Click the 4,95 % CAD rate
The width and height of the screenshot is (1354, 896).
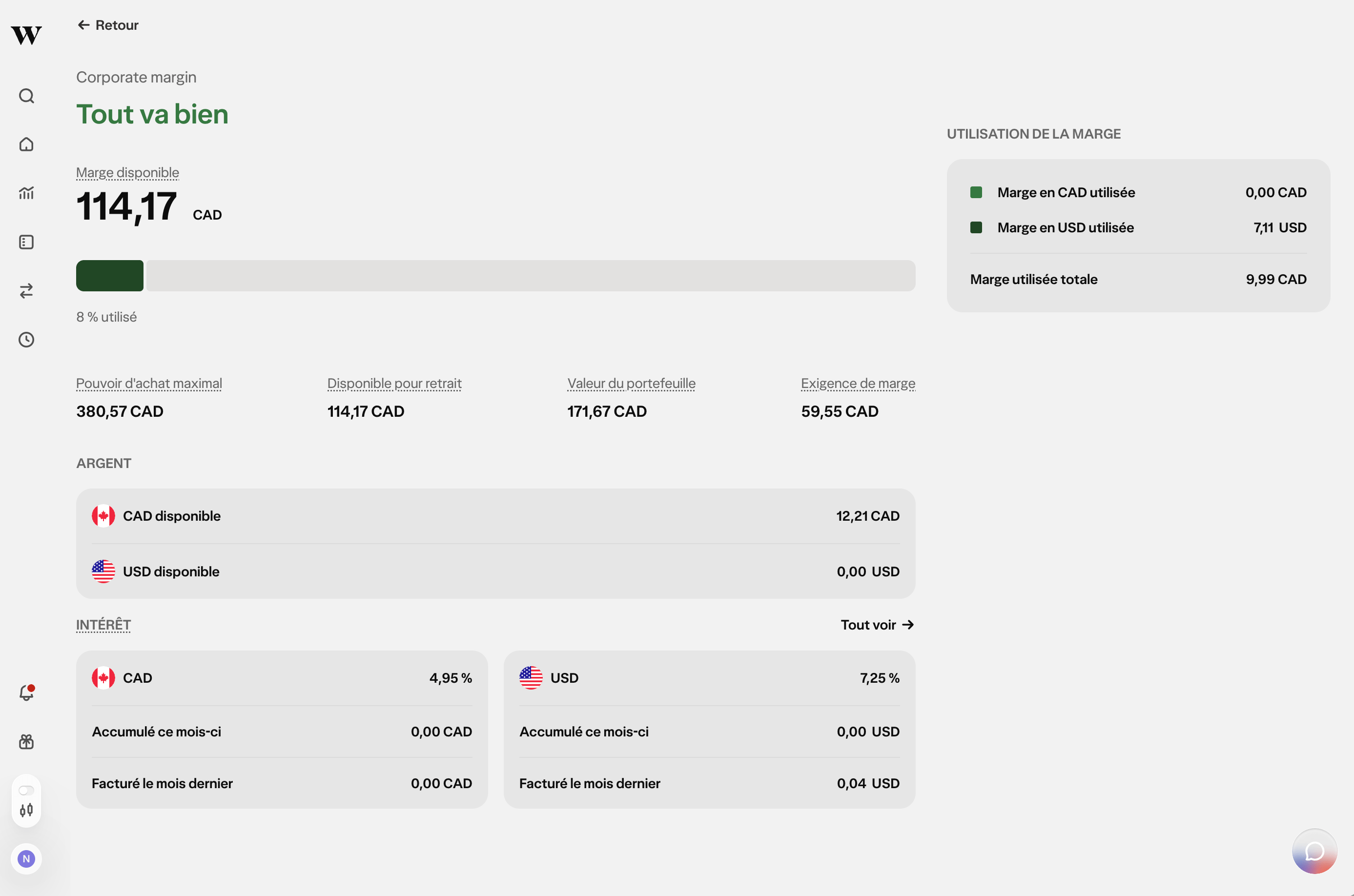coord(451,678)
